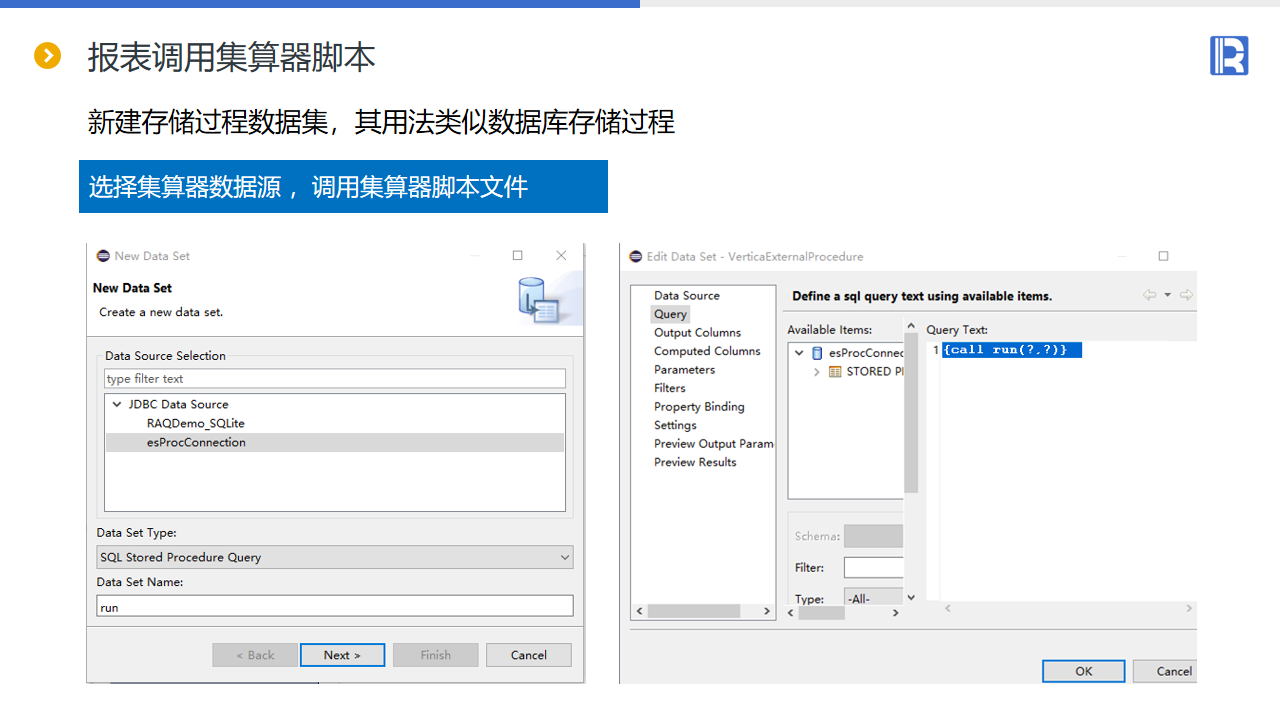Click the Next > button
1280x720 pixels.
click(342, 655)
